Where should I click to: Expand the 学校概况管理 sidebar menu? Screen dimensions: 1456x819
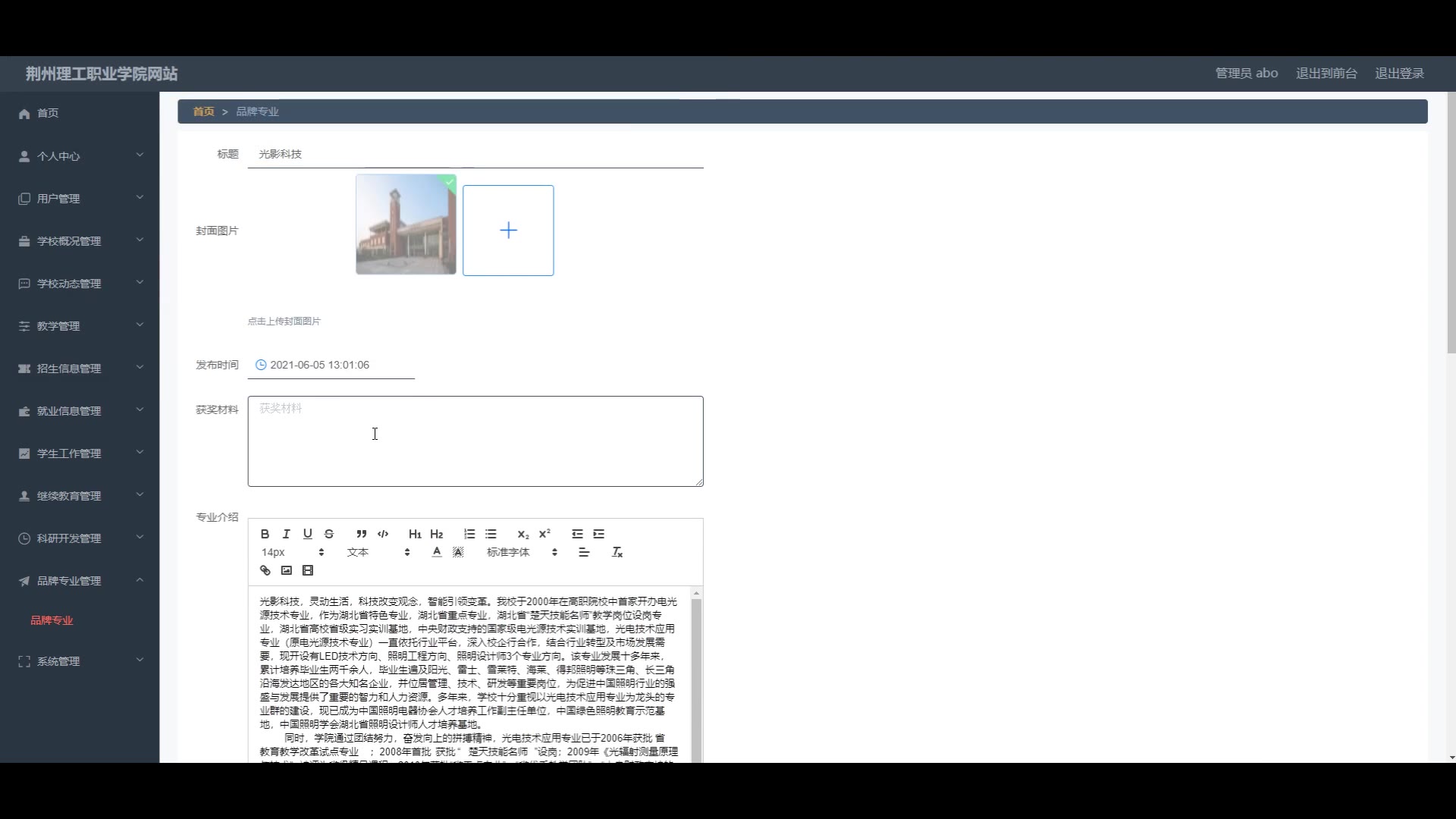[x=80, y=240]
